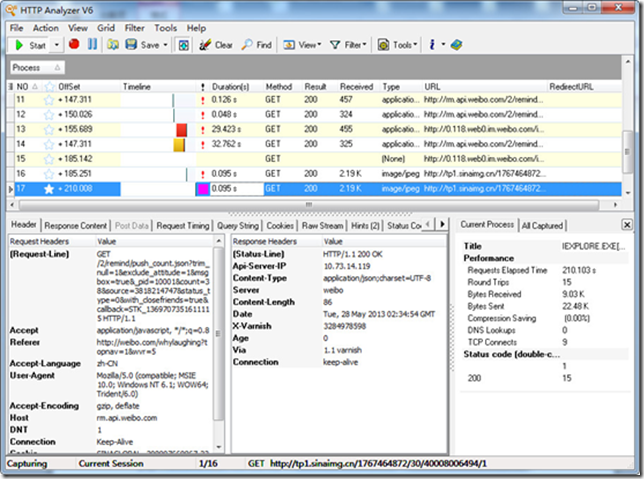Click the Clear brush icon in toolbar
644x479 pixels.
tap(206, 45)
